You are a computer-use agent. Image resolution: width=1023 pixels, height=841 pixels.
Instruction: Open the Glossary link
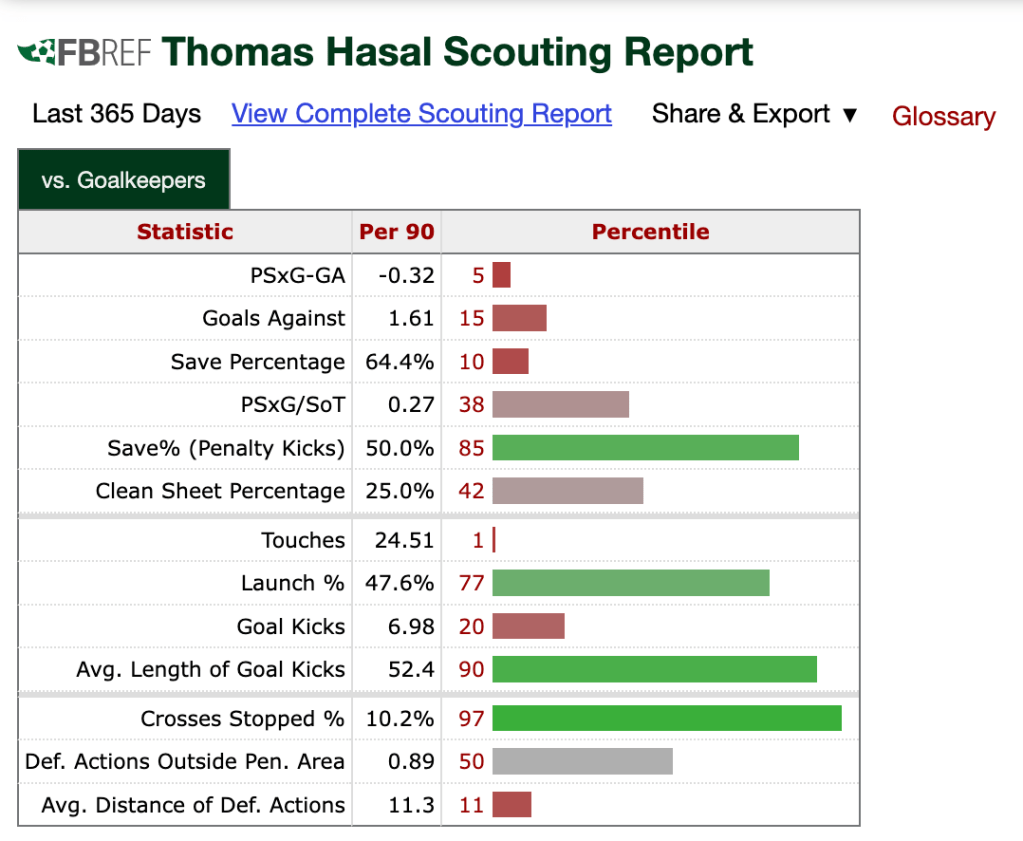point(943,117)
